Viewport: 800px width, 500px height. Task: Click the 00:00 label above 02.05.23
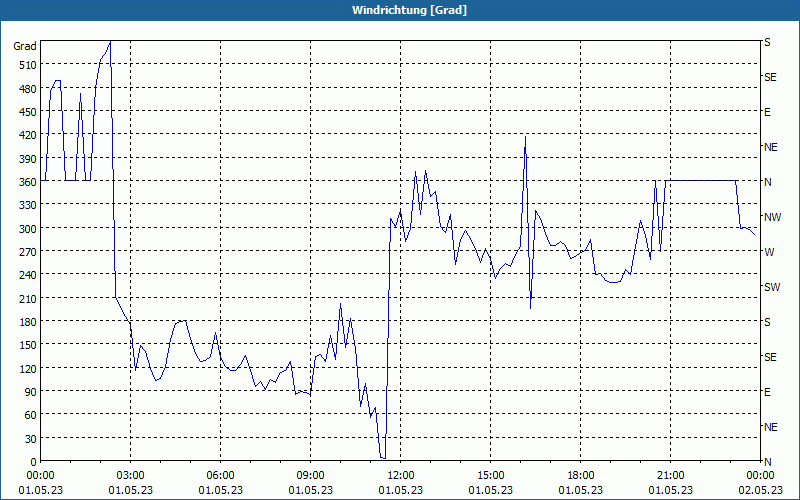[760, 476]
